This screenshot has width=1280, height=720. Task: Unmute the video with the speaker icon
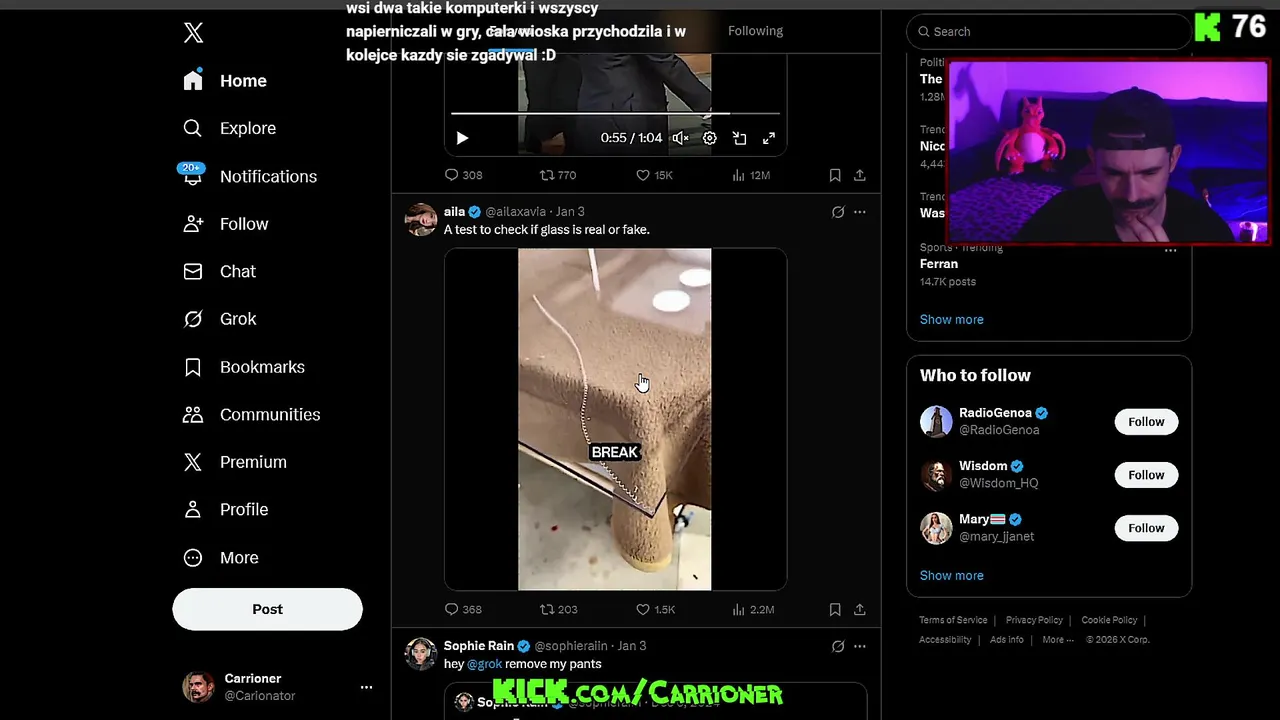pyautogui.click(x=680, y=138)
